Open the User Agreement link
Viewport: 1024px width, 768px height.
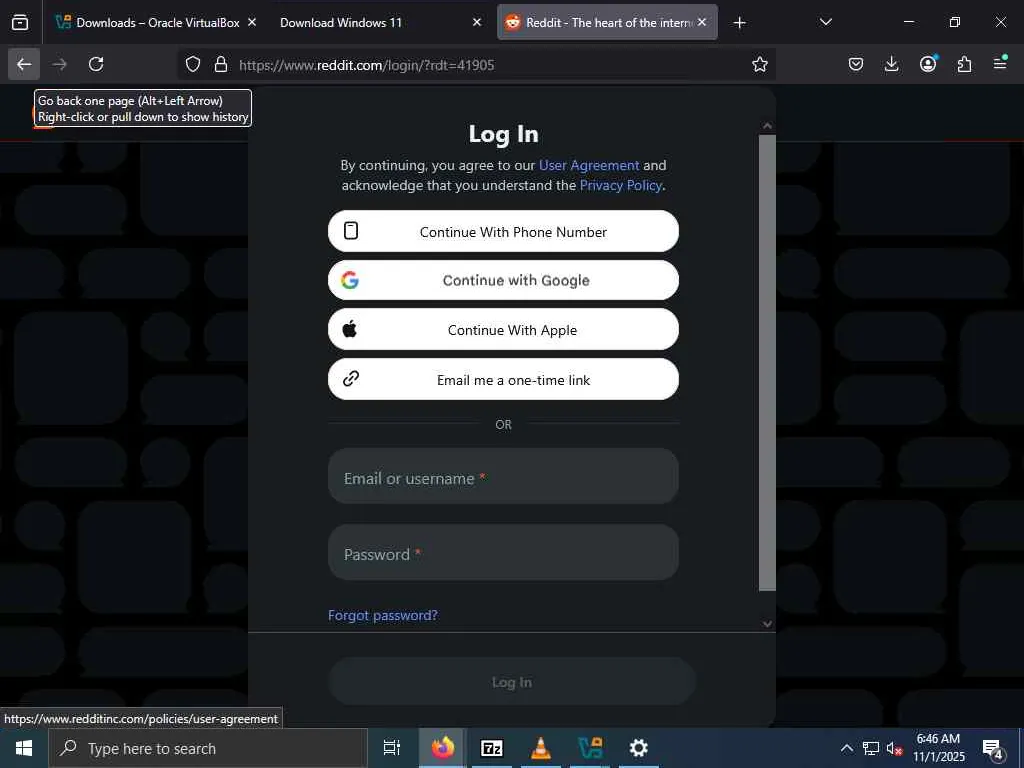[589, 165]
